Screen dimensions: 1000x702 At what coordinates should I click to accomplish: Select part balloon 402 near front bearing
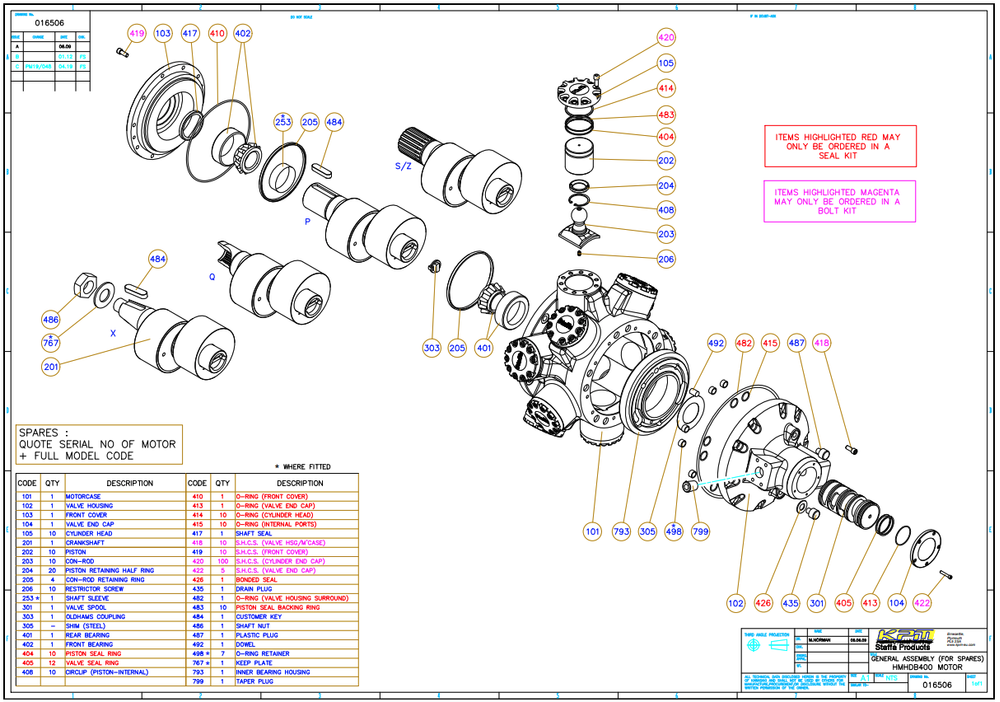pyautogui.click(x=243, y=33)
